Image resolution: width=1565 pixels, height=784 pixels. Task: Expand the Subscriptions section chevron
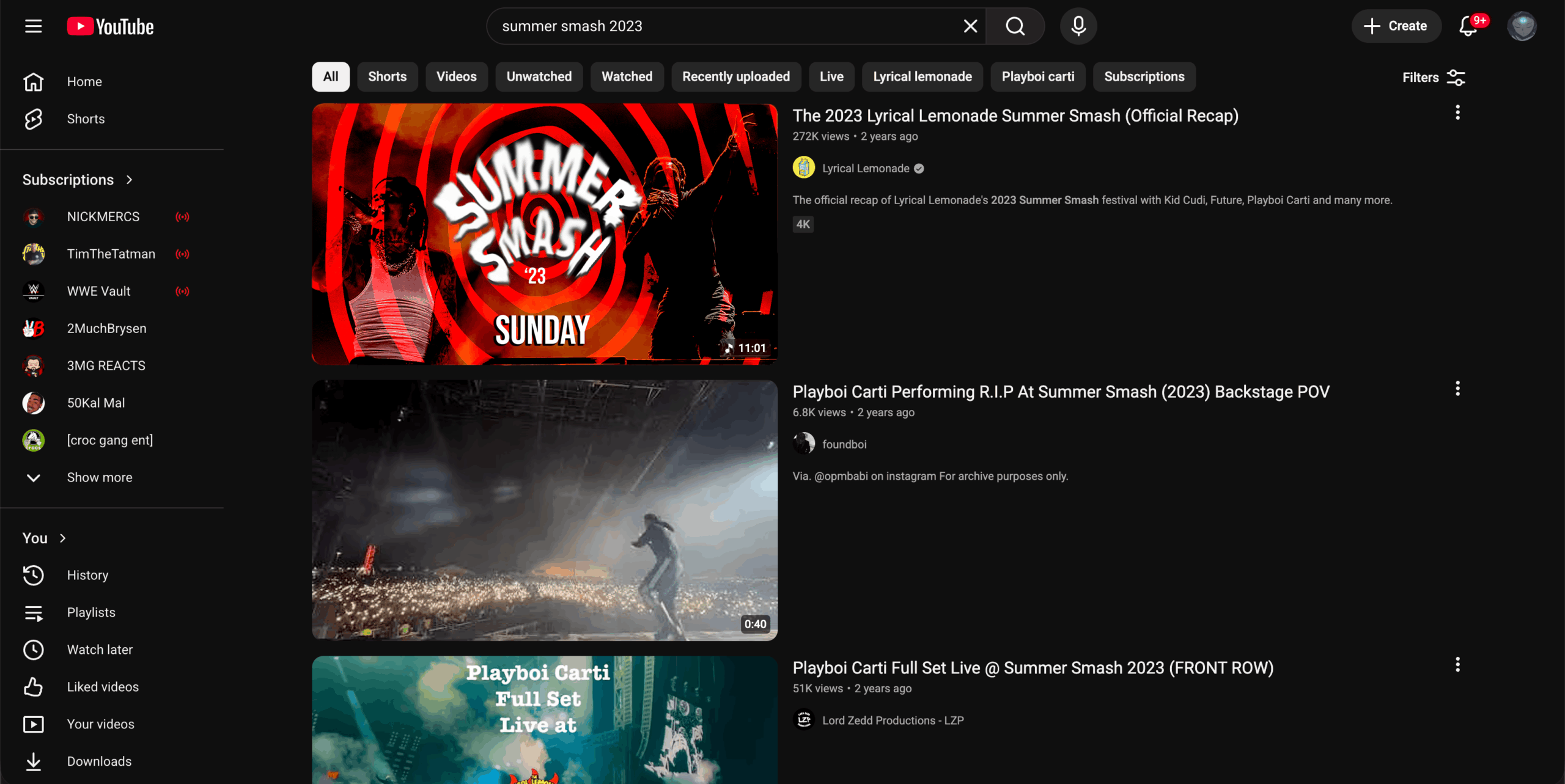(129, 180)
